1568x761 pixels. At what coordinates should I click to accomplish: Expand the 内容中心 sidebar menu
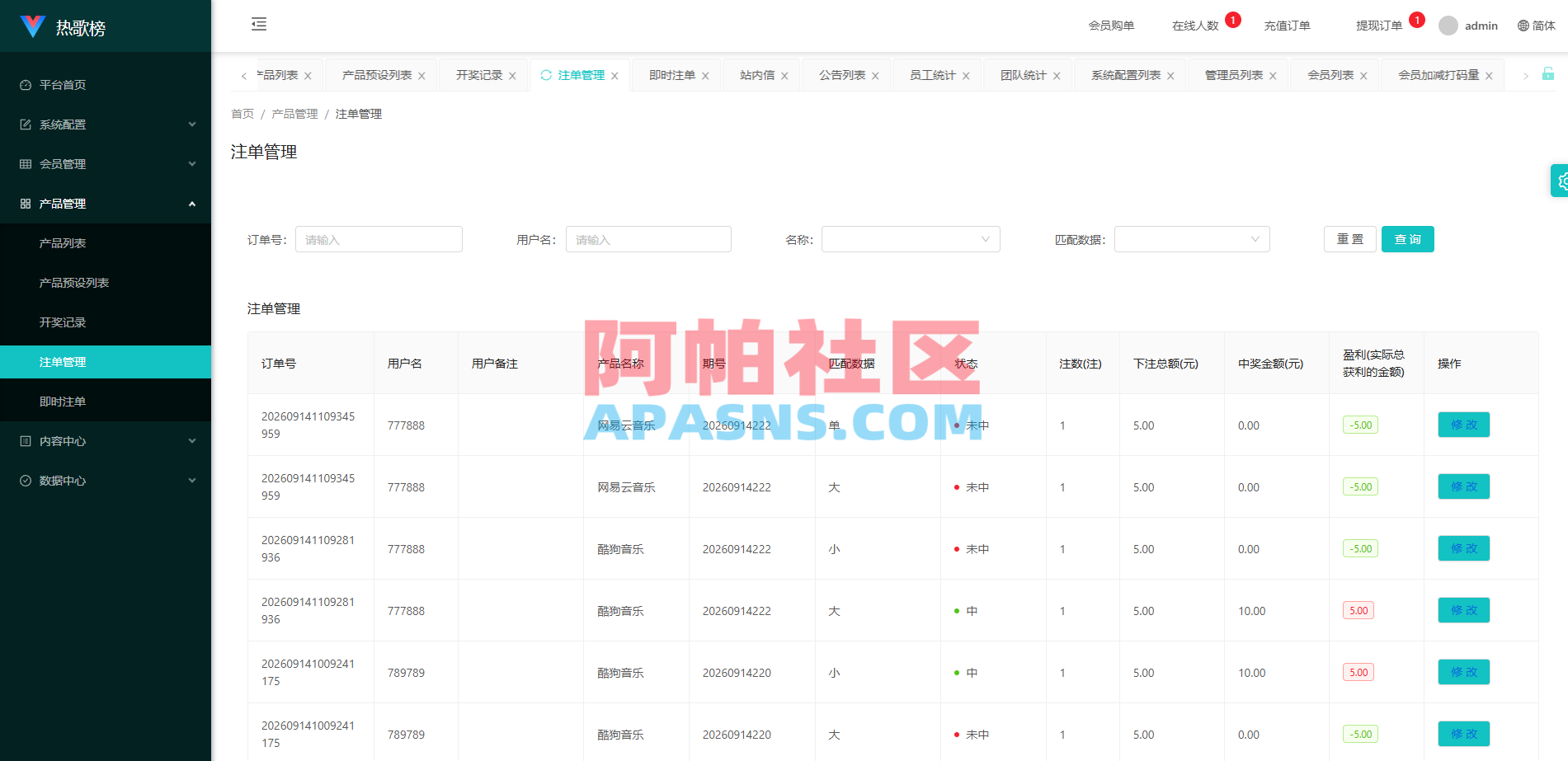coord(106,441)
